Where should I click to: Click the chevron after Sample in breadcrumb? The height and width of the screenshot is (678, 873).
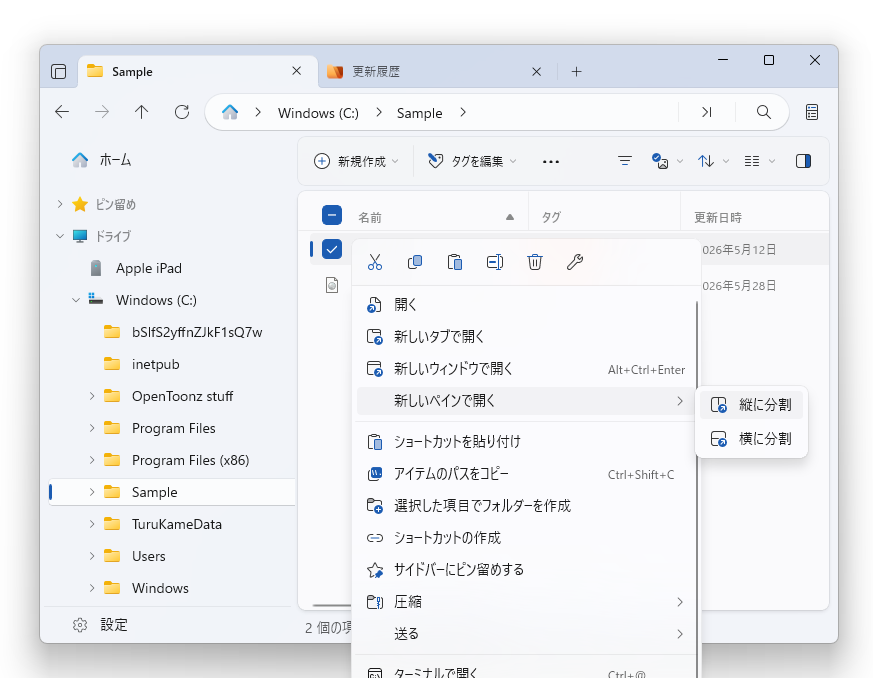pyautogui.click(x=463, y=112)
